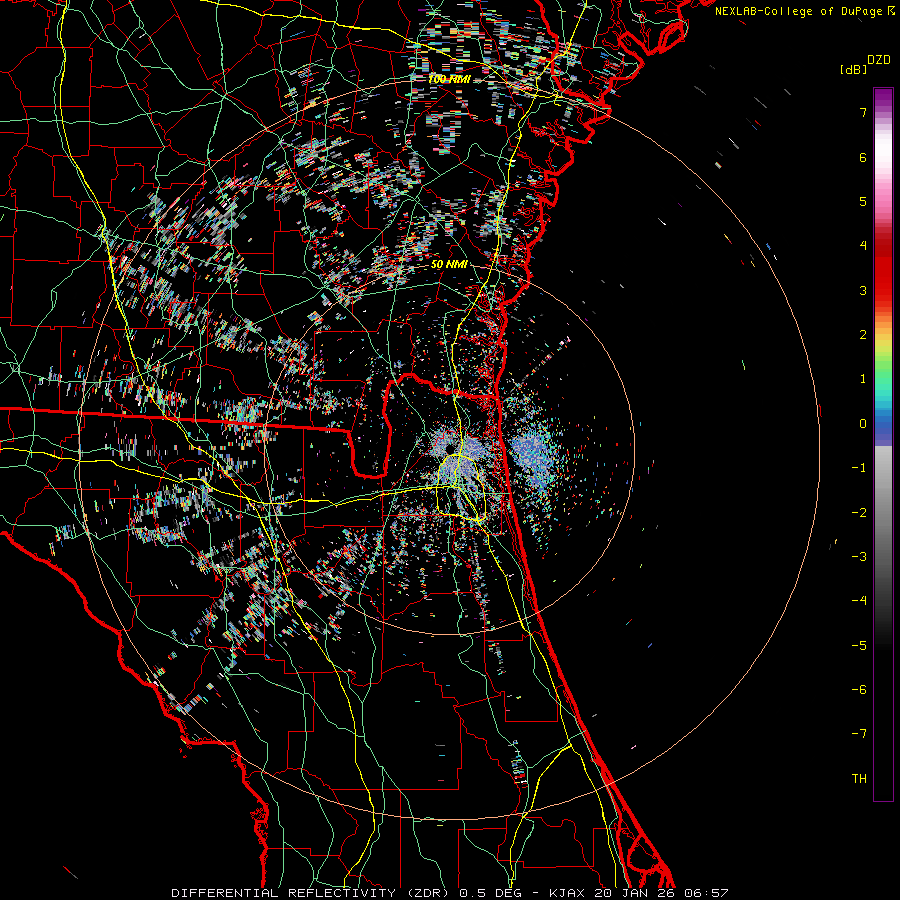This screenshot has width=900, height=900.
Task: Click the -5 value on the color scale
Action: pyautogui.click(x=859, y=646)
